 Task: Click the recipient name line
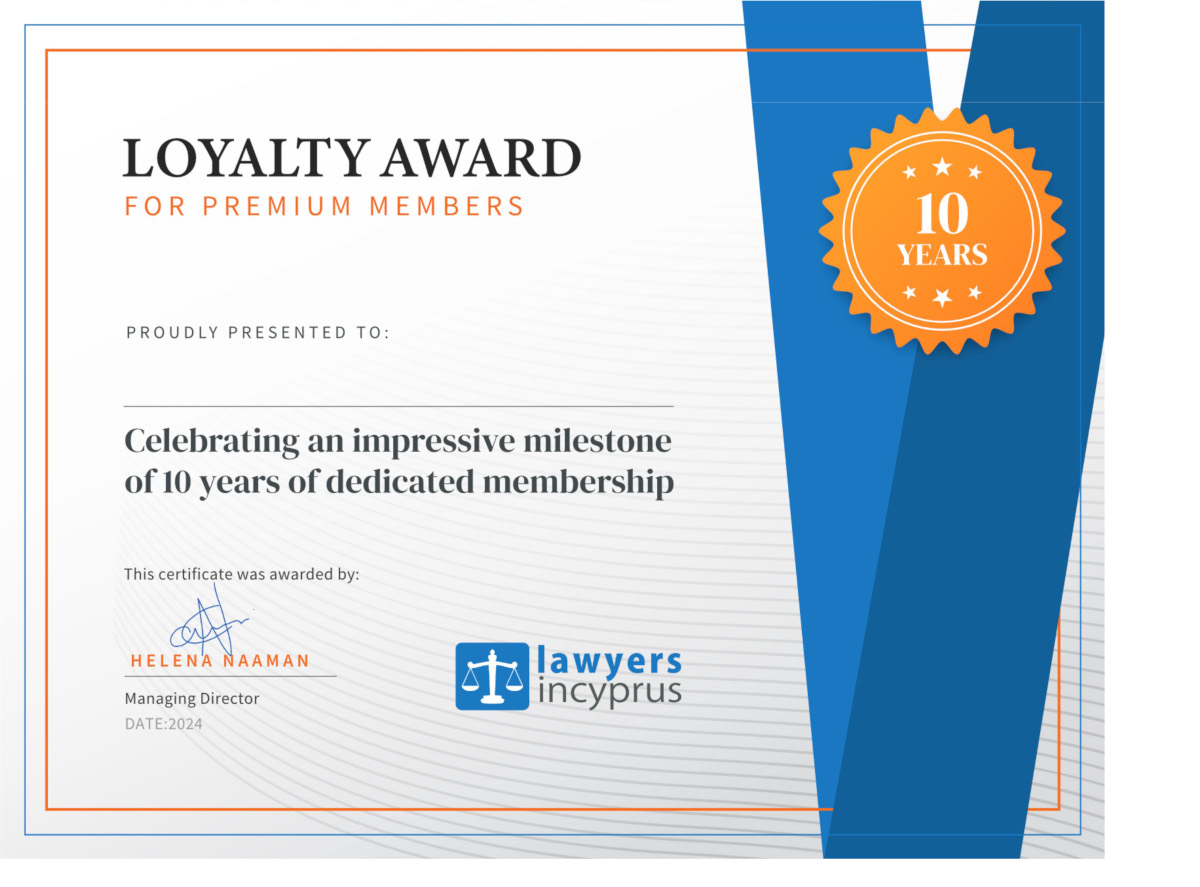(398, 405)
